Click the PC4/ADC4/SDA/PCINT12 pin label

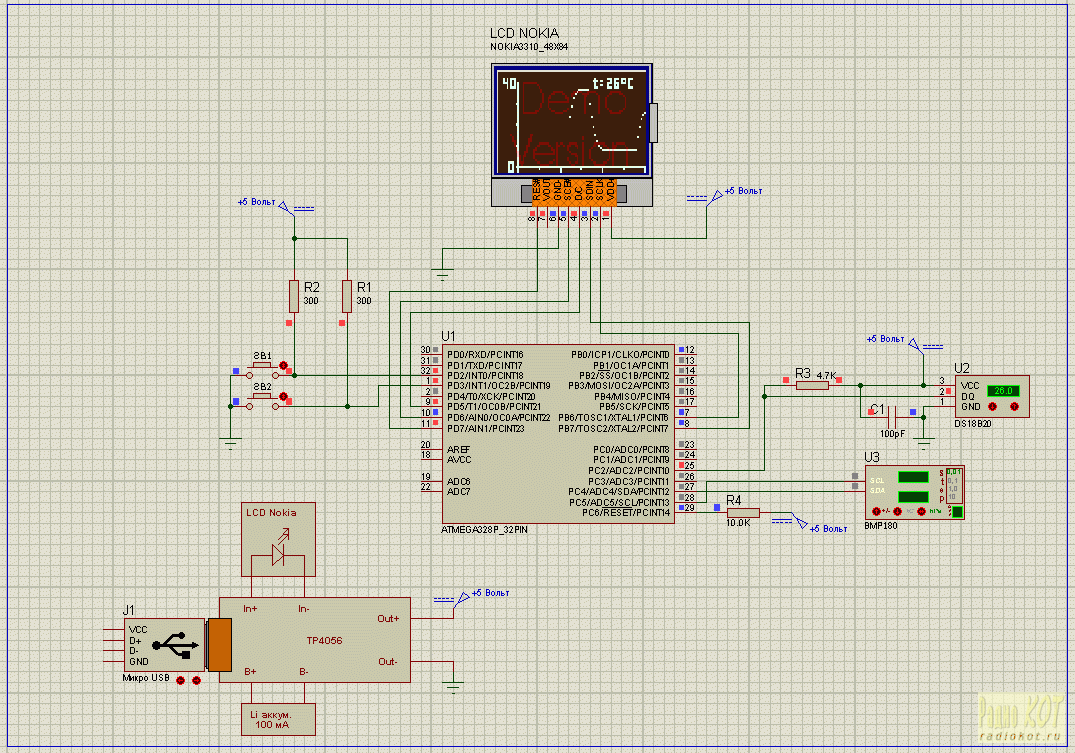point(618,492)
